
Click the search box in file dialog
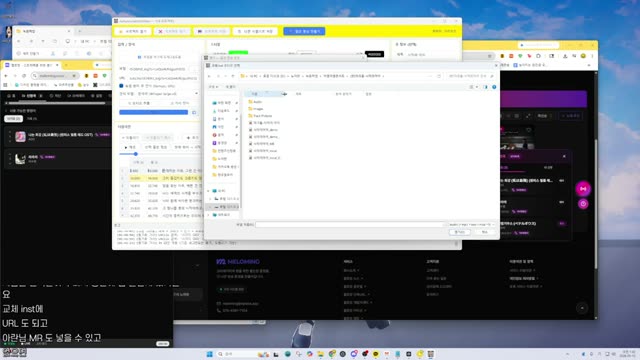point(471,76)
